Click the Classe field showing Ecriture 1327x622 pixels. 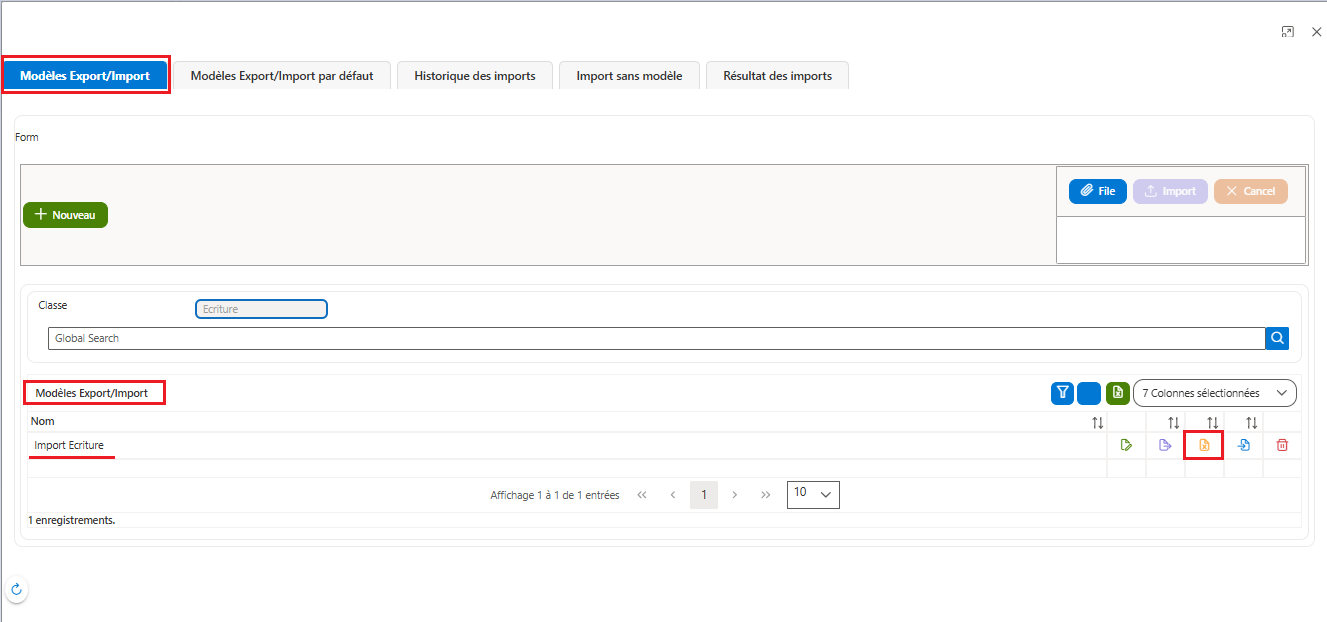pyautogui.click(x=261, y=310)
